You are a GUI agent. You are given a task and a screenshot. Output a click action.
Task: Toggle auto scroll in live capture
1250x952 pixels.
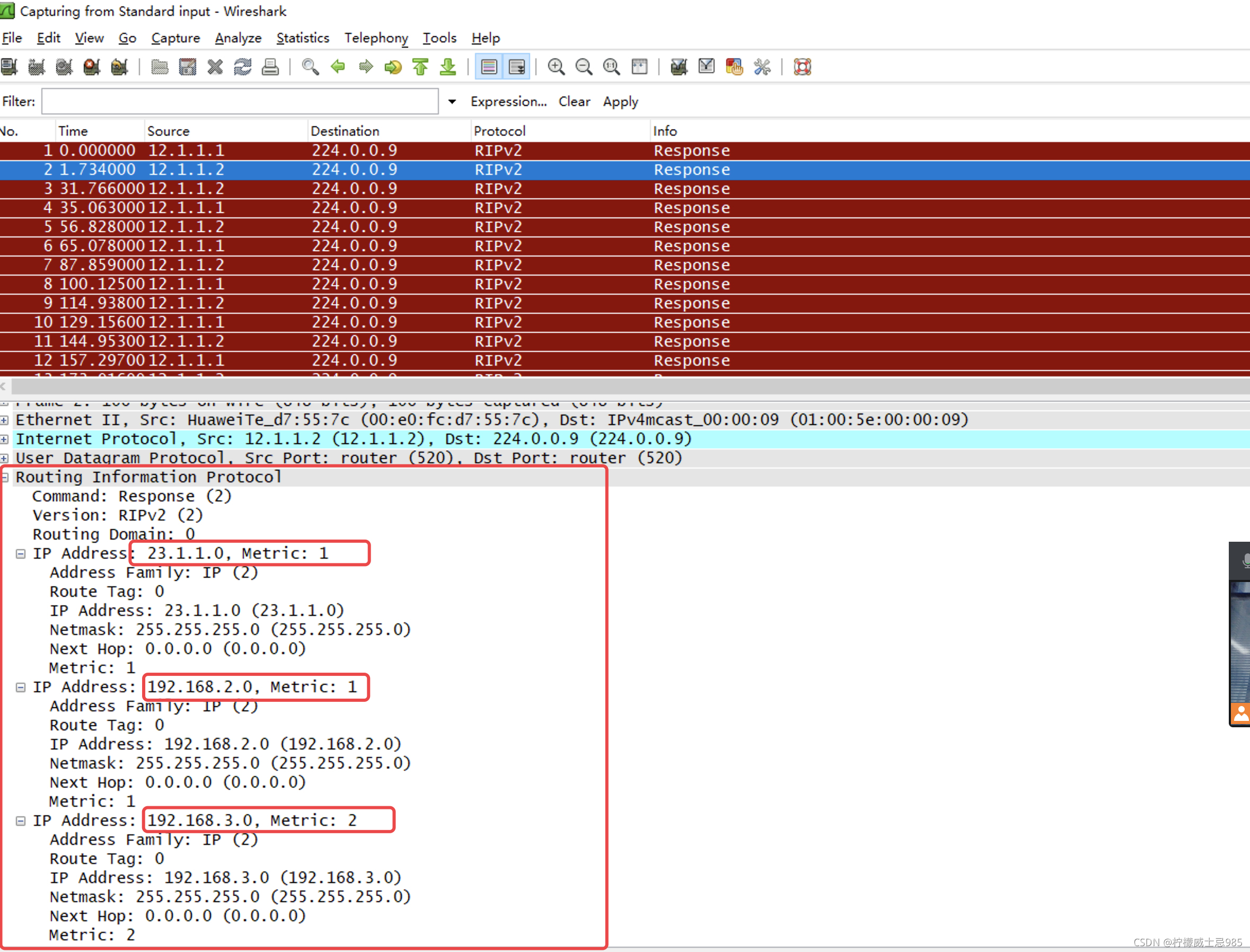click(x=517, y=67)
